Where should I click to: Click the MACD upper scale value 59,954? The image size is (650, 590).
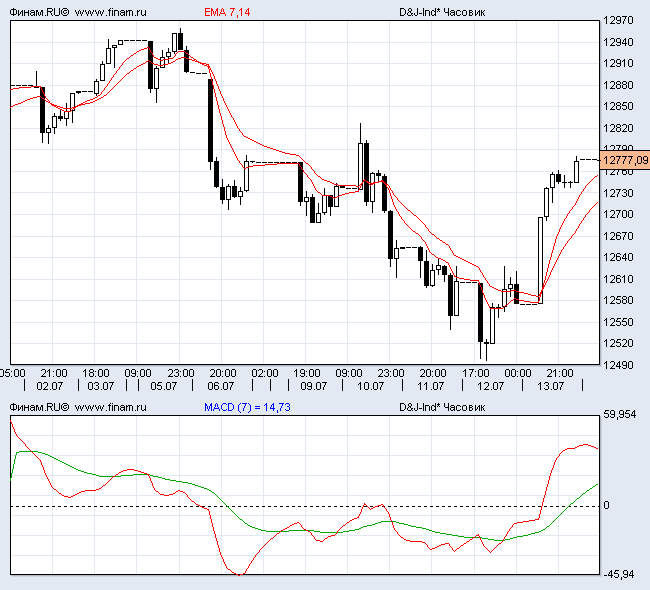click(x=619, y=414)
